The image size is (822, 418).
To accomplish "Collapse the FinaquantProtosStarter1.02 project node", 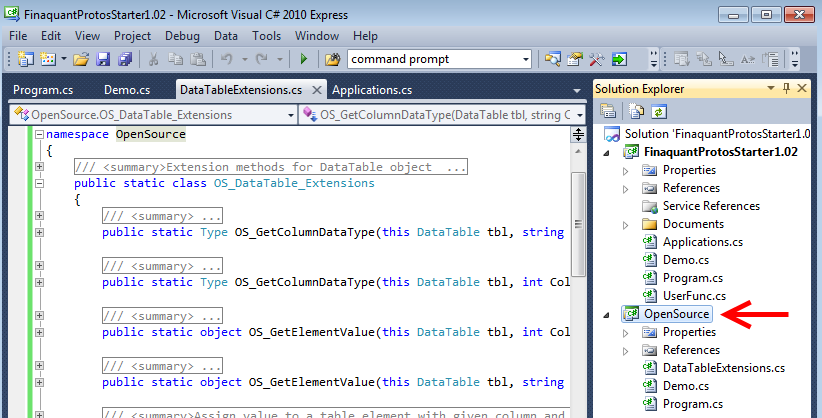I will click(x=607, y=153).
